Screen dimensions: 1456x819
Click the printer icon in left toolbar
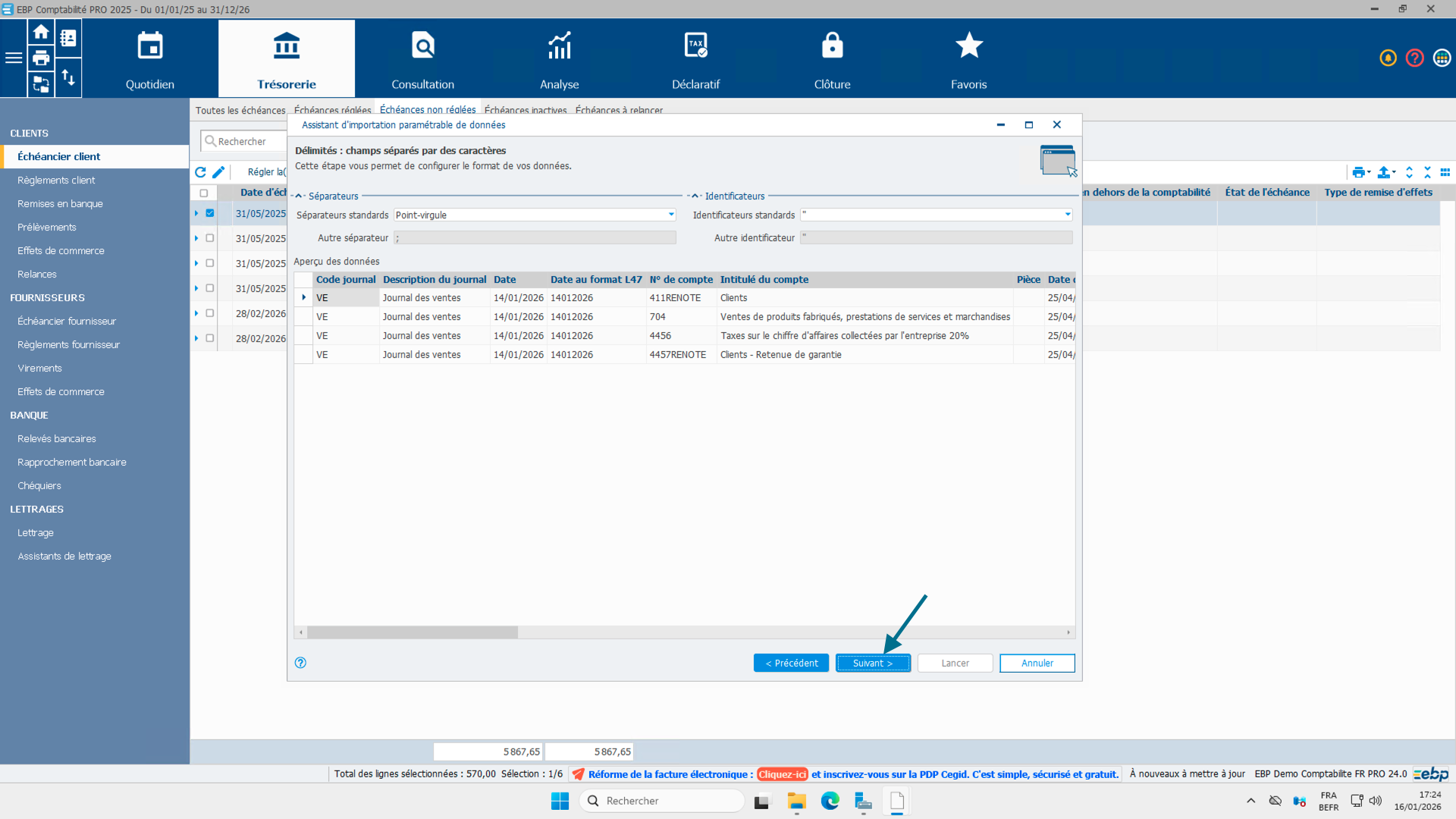(41, 58)
